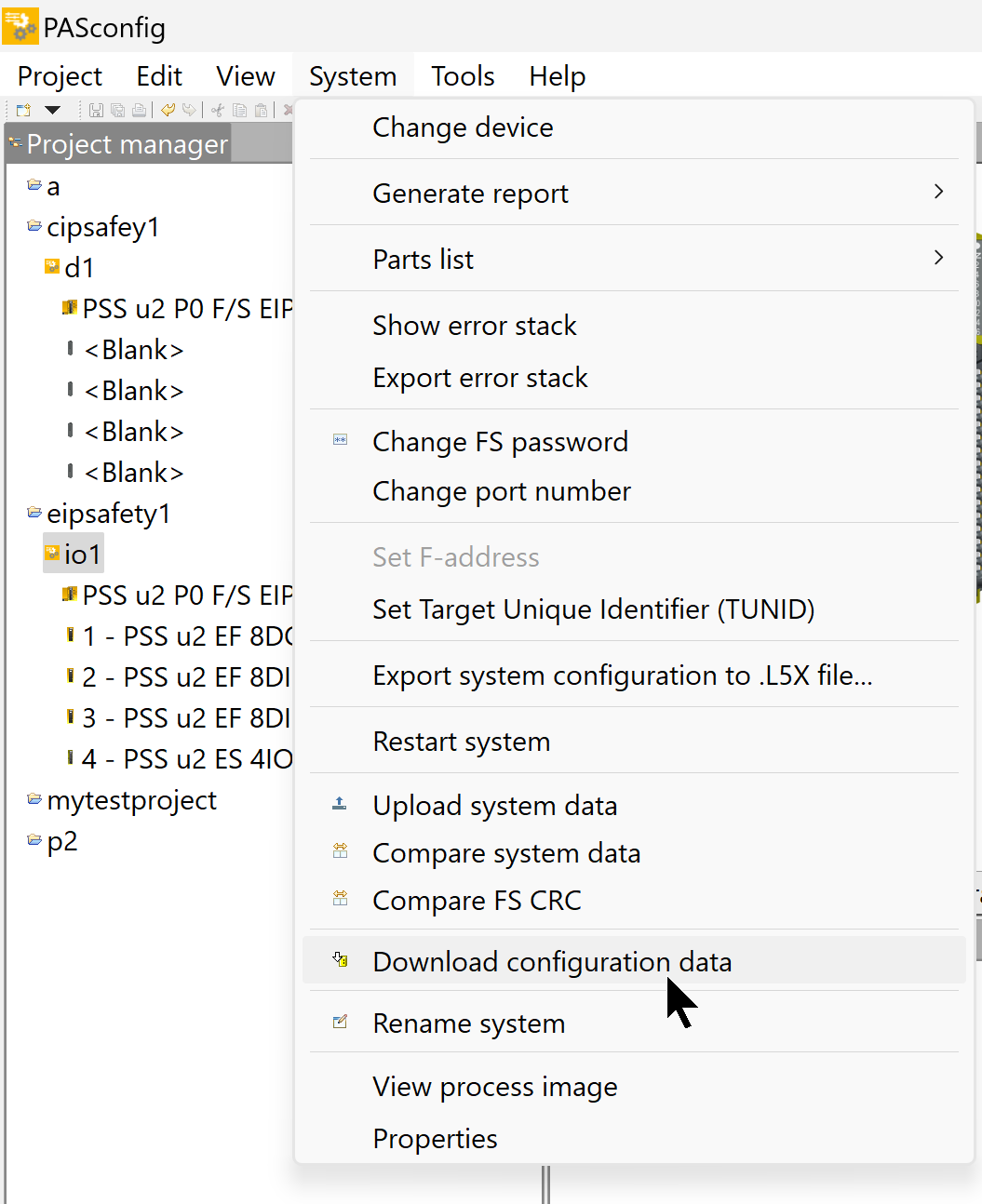Click icon of Compare system data entry

pyautogui.click(x=341, y=850)
